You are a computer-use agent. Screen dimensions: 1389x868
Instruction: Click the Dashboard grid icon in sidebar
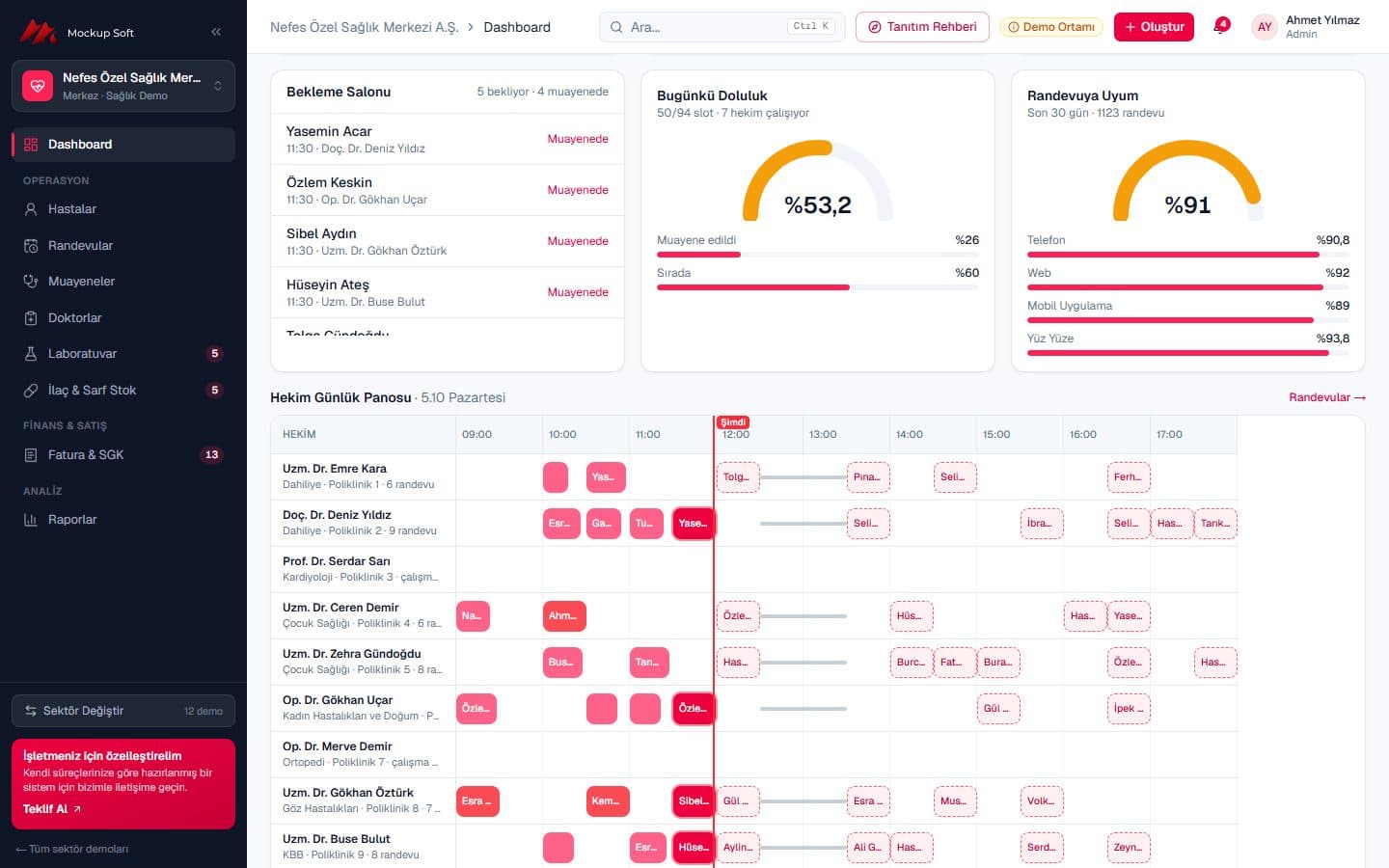click(31, 145)
